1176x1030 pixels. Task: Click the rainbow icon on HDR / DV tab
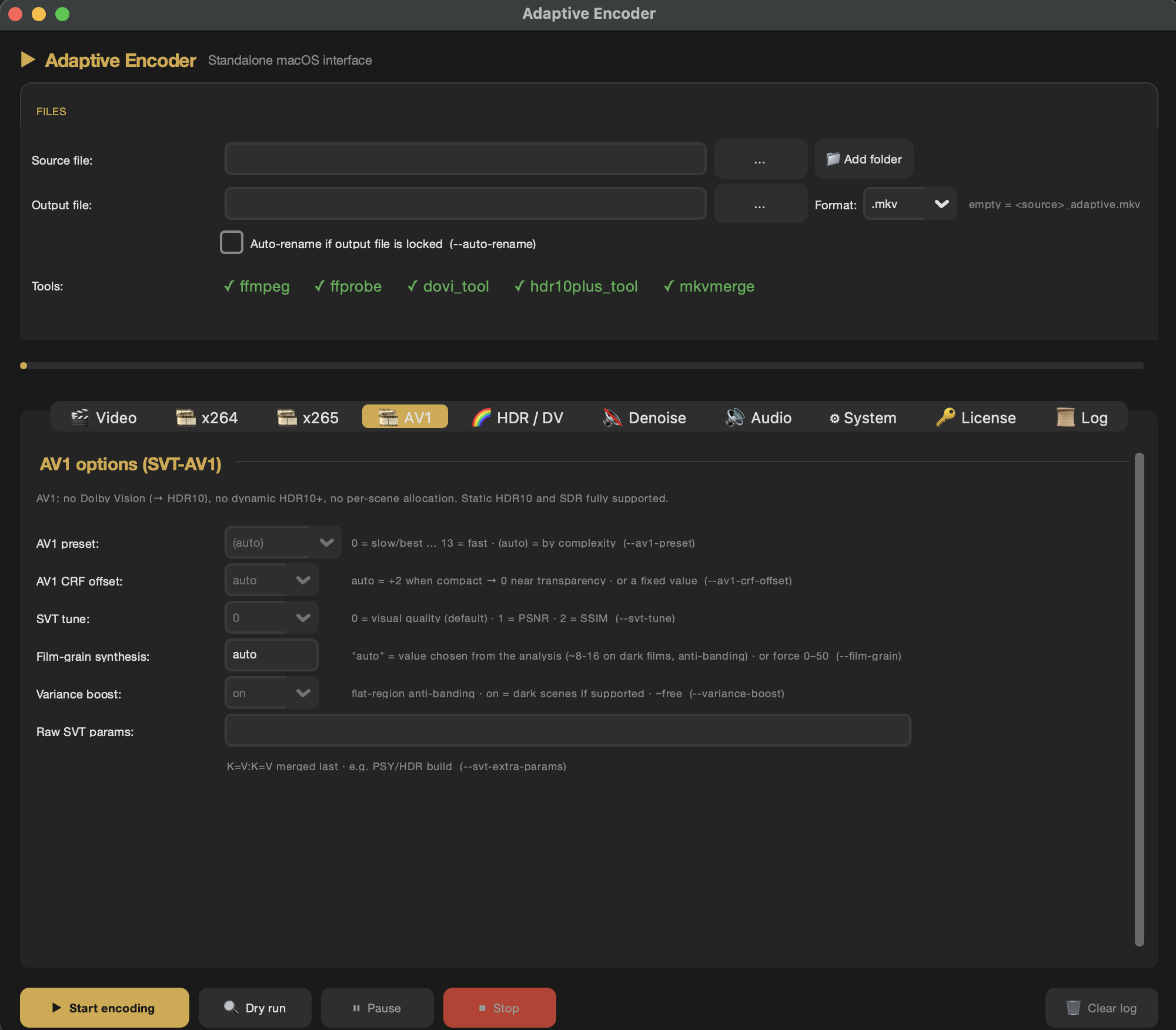coord(482,417)
